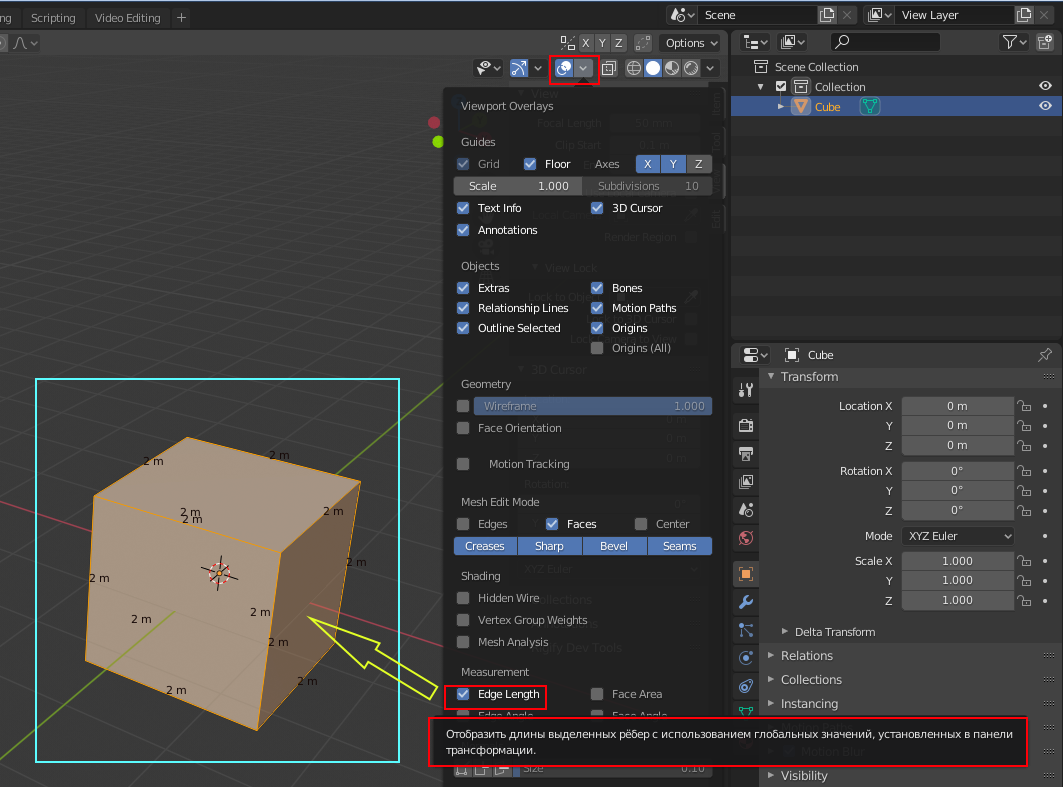Uncheck the 3D Cursor overlay
The height and width of the screenshot is (787, 1063).
pyautogui.click(x=597, y=208)
